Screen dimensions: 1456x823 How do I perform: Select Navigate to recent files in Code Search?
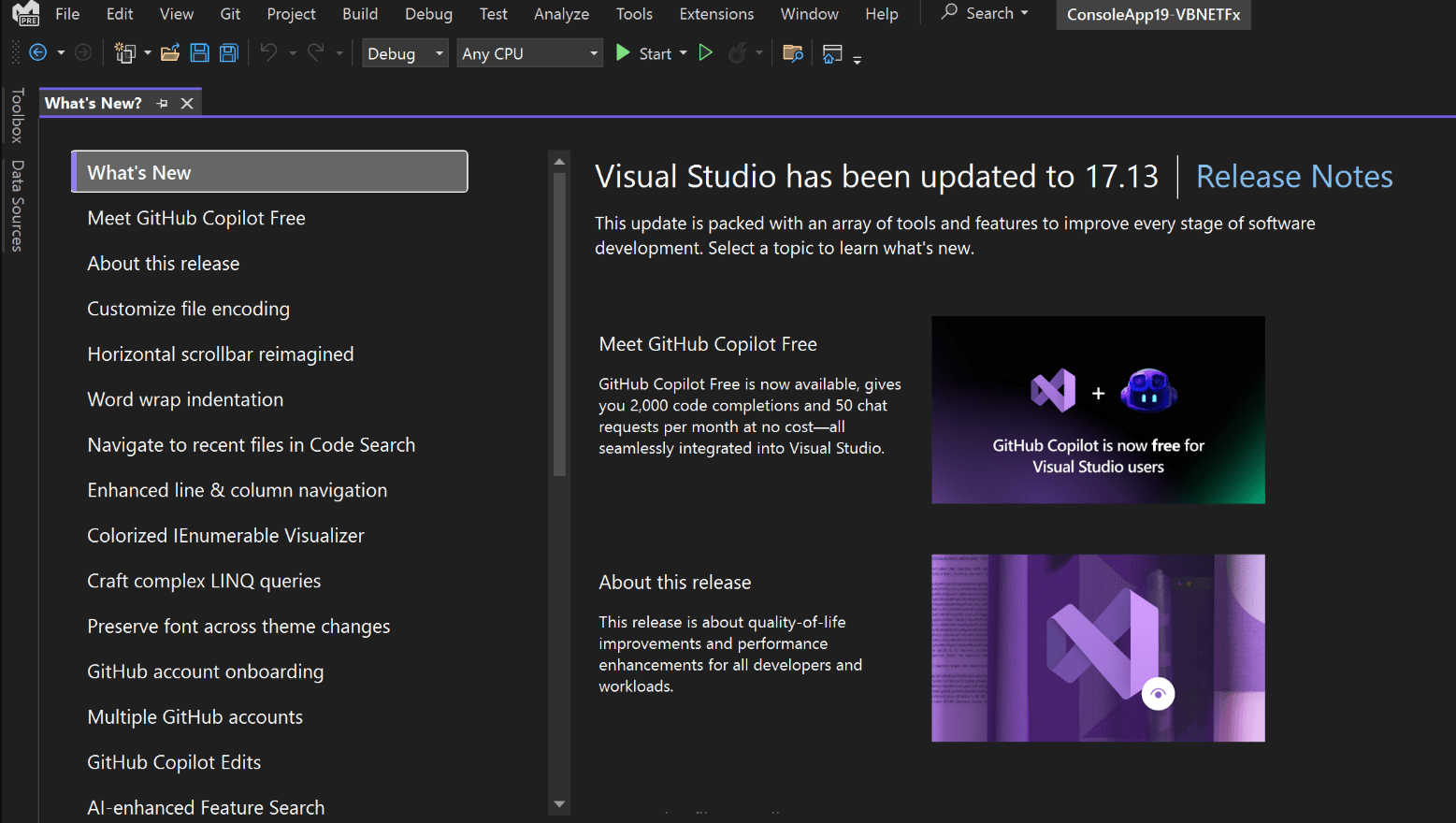pos(252,445)
